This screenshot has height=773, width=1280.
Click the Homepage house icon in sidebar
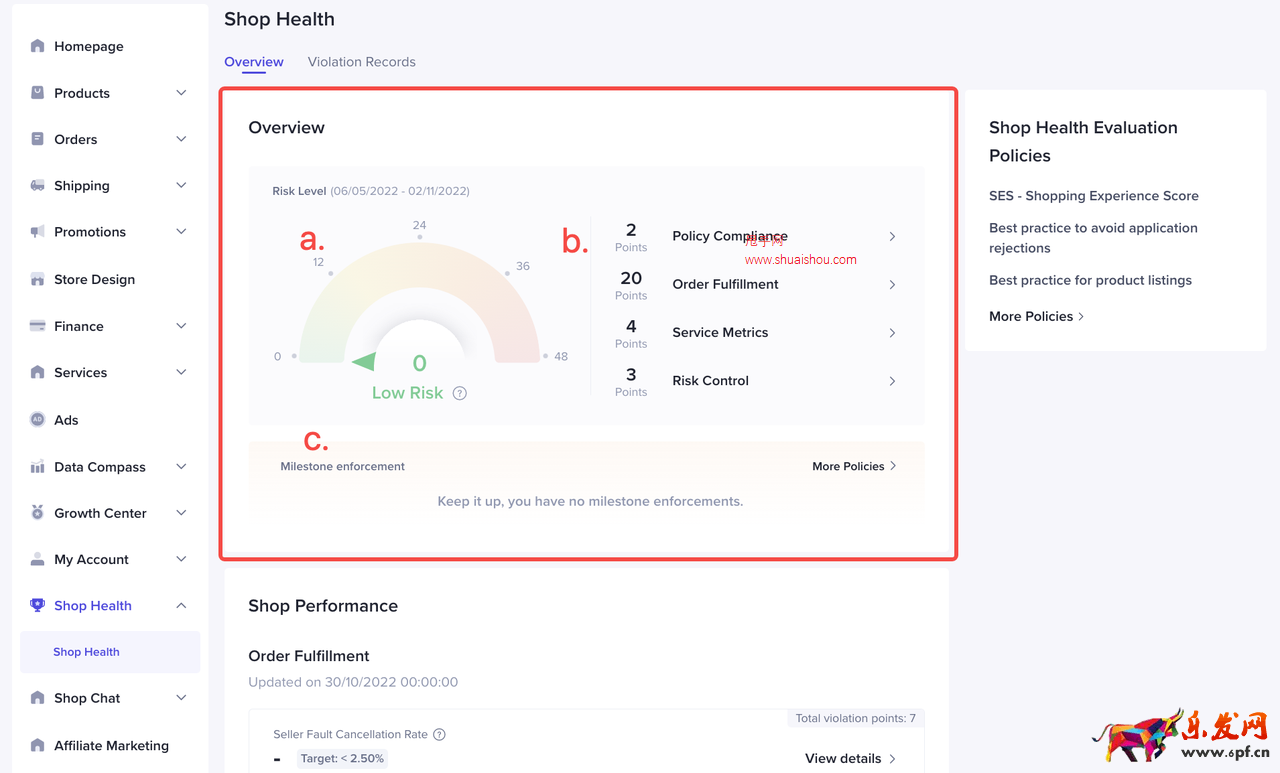pyautogui.click(x=37, y=46)
